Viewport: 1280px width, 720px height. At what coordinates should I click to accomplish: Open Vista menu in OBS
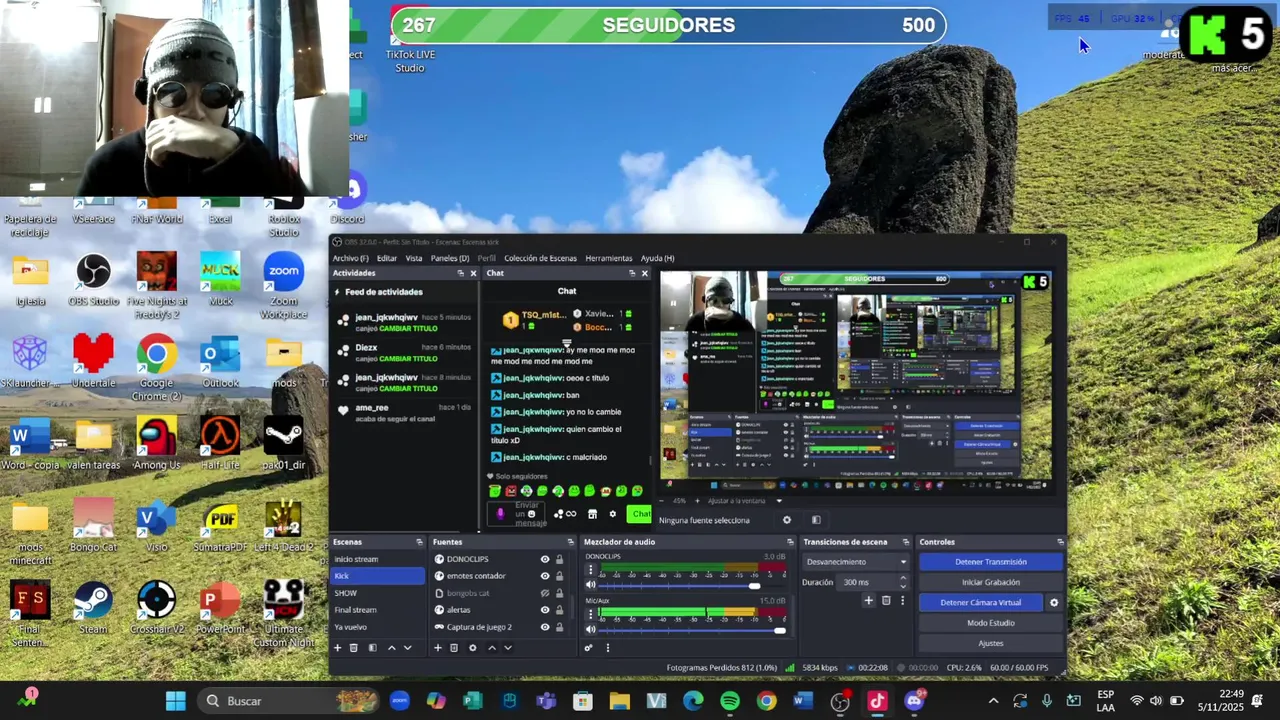pos(414,258)
